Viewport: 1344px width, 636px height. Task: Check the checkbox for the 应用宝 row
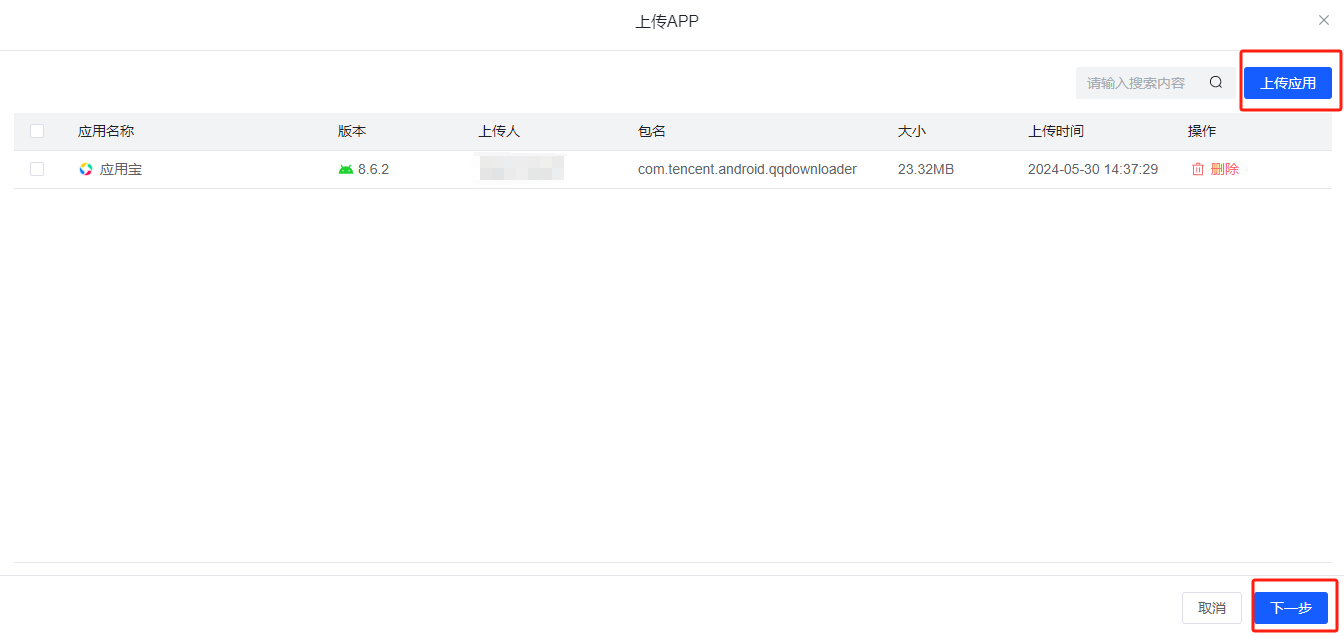[x=37, y=170]
